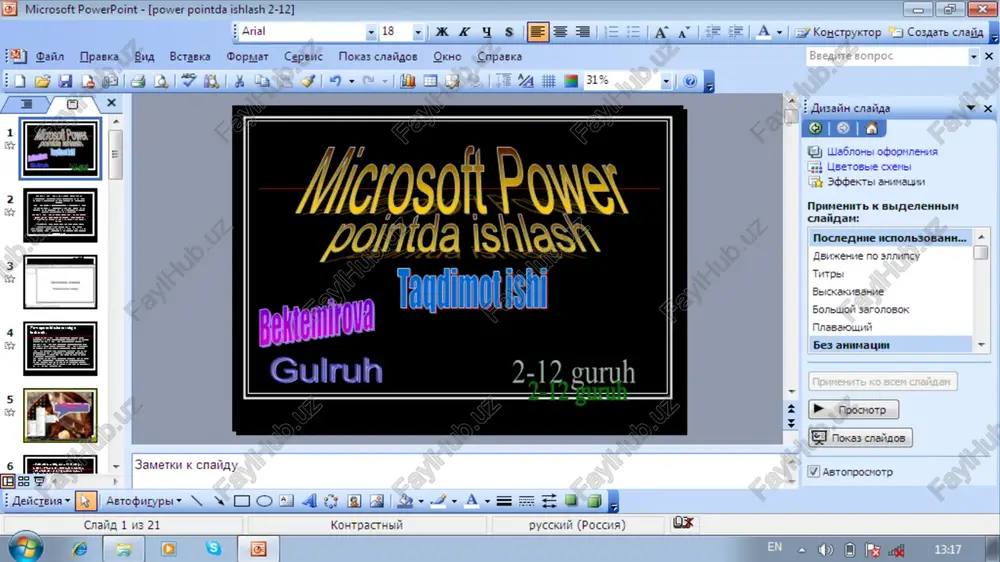Insert a chart from the standard toolbar
This screenshot has width=1000, height=562.
(x=408, y=81)
